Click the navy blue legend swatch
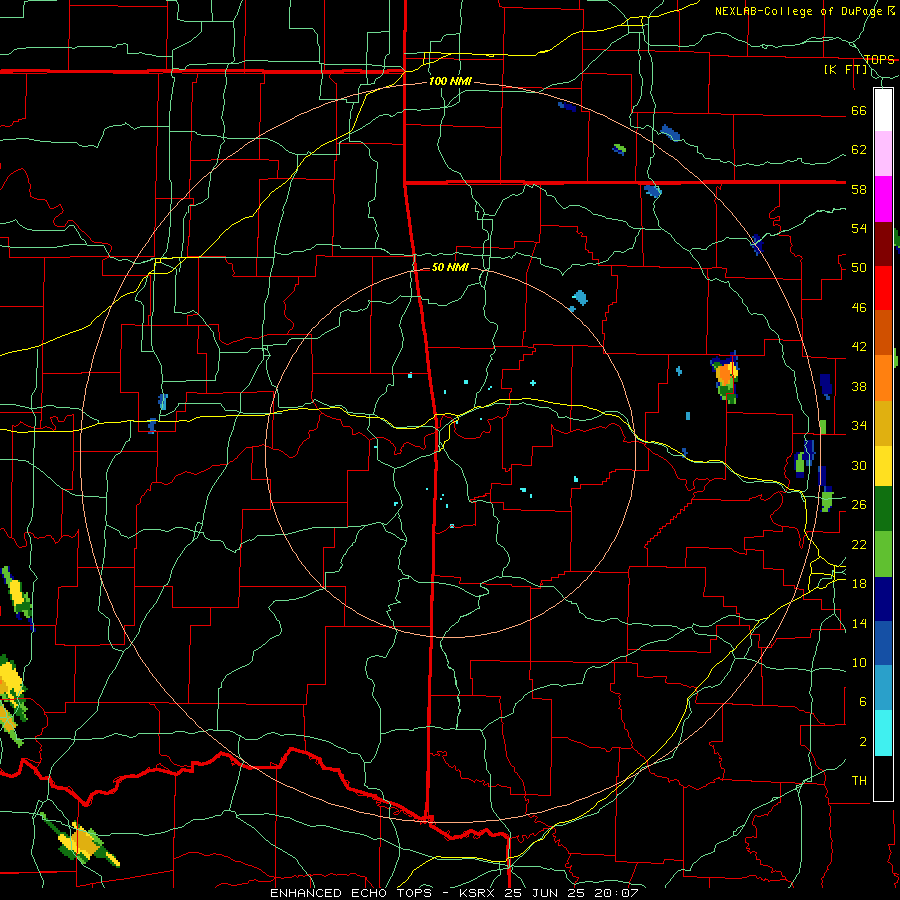Viewport: 900px width, 900px height. [x=883, y=599]
